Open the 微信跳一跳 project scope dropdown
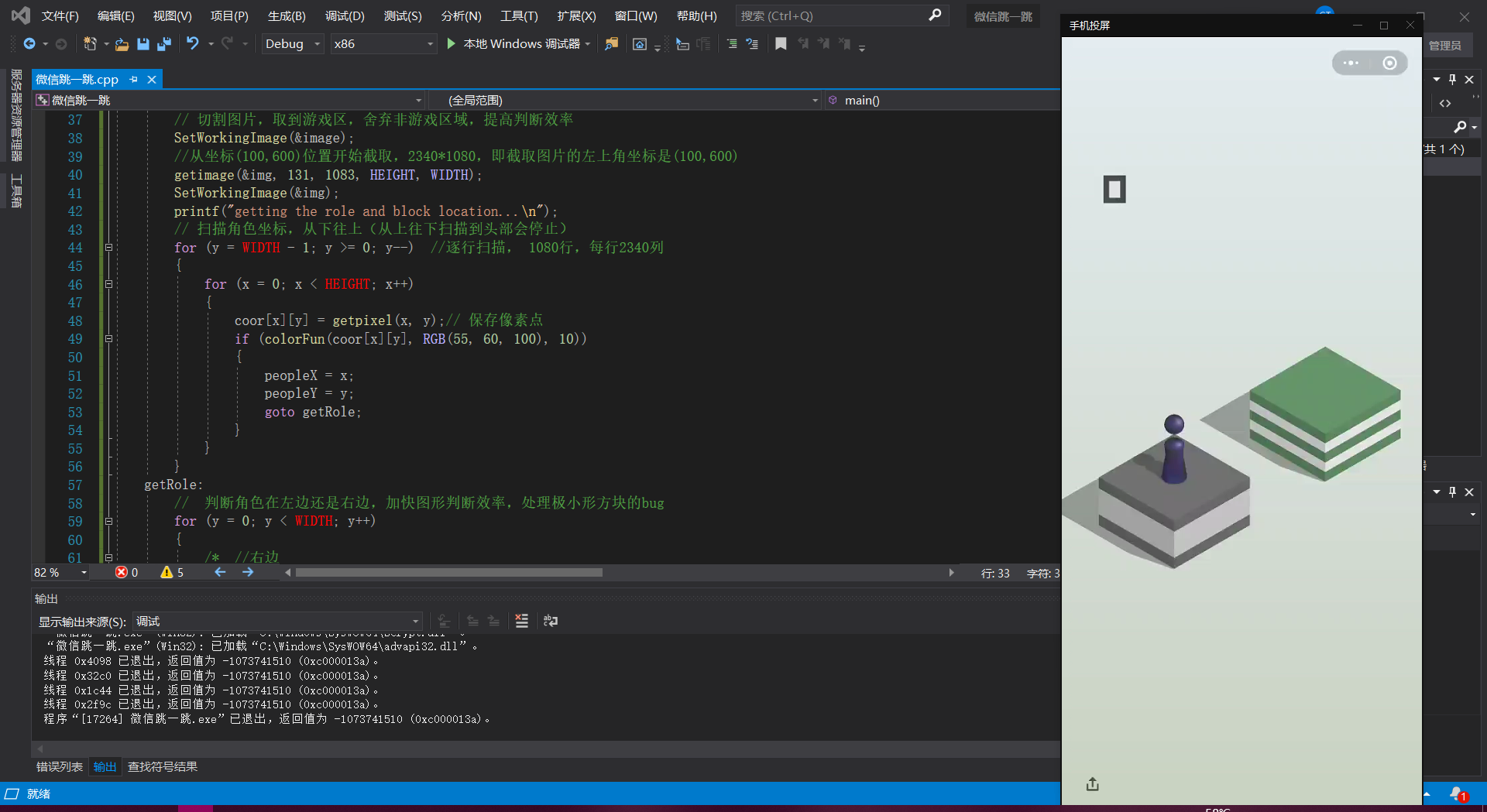The height and width of the screenshot is (812, 1487). (x=229, y=100)
